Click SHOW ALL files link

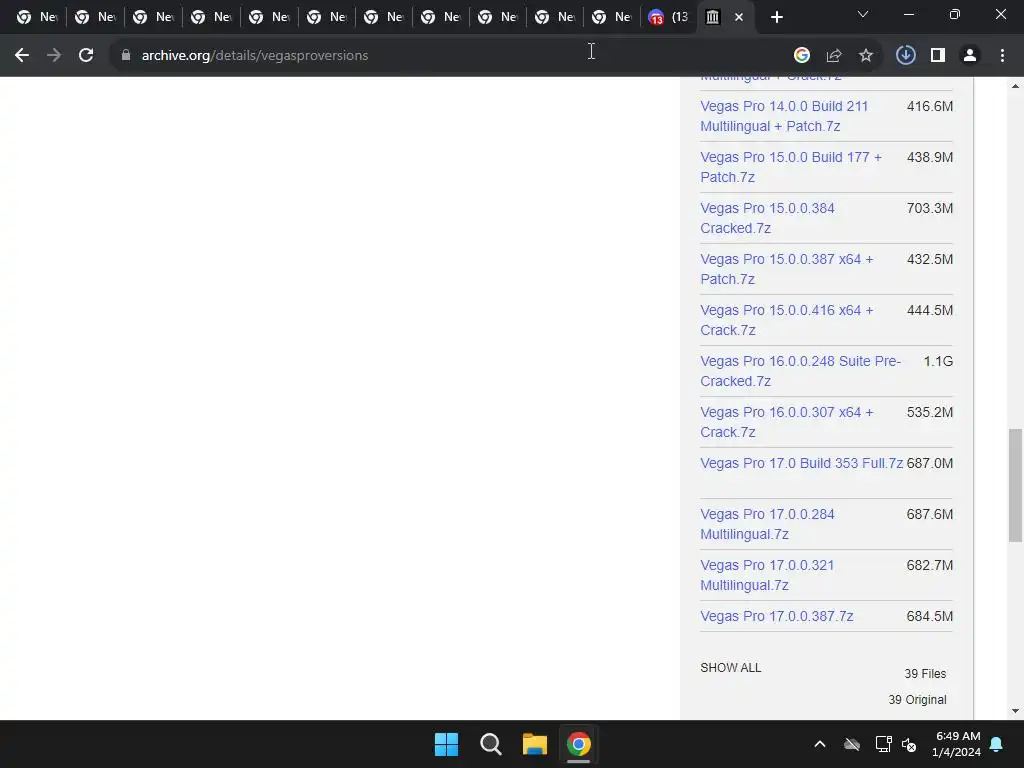[x=730, y=667]
